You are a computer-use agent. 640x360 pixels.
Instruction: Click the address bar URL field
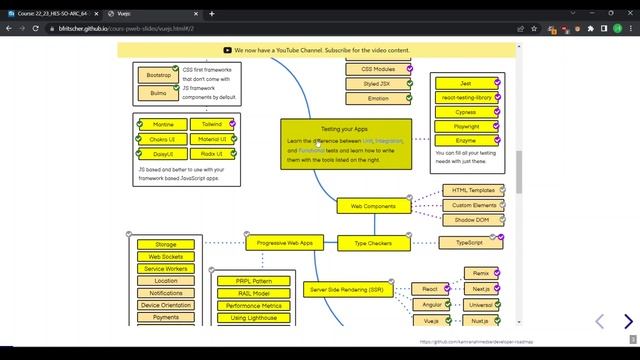pos(282,29)
